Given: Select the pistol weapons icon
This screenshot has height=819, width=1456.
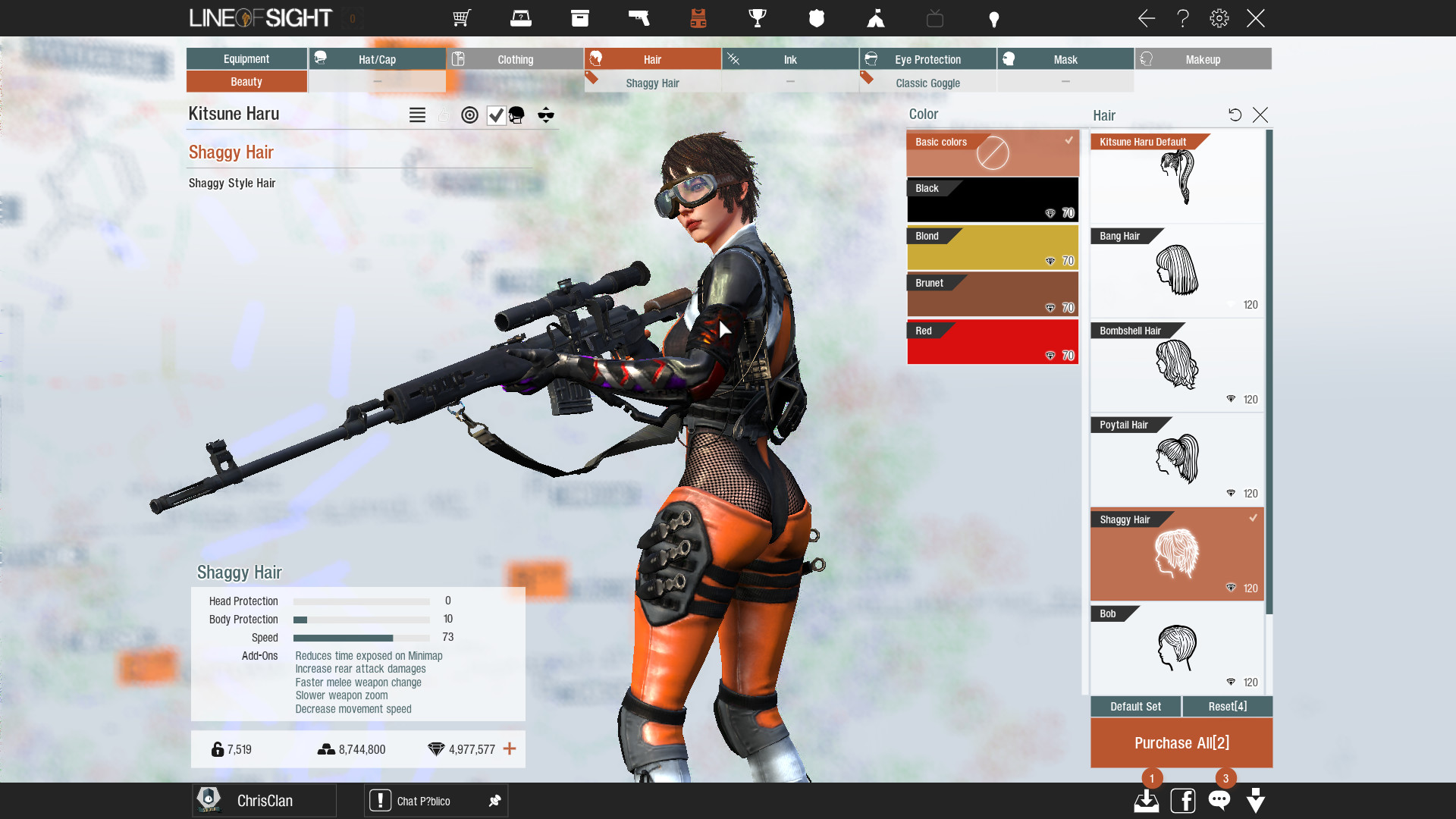Looking at the screenshot, I should click(x=639, y=18).
